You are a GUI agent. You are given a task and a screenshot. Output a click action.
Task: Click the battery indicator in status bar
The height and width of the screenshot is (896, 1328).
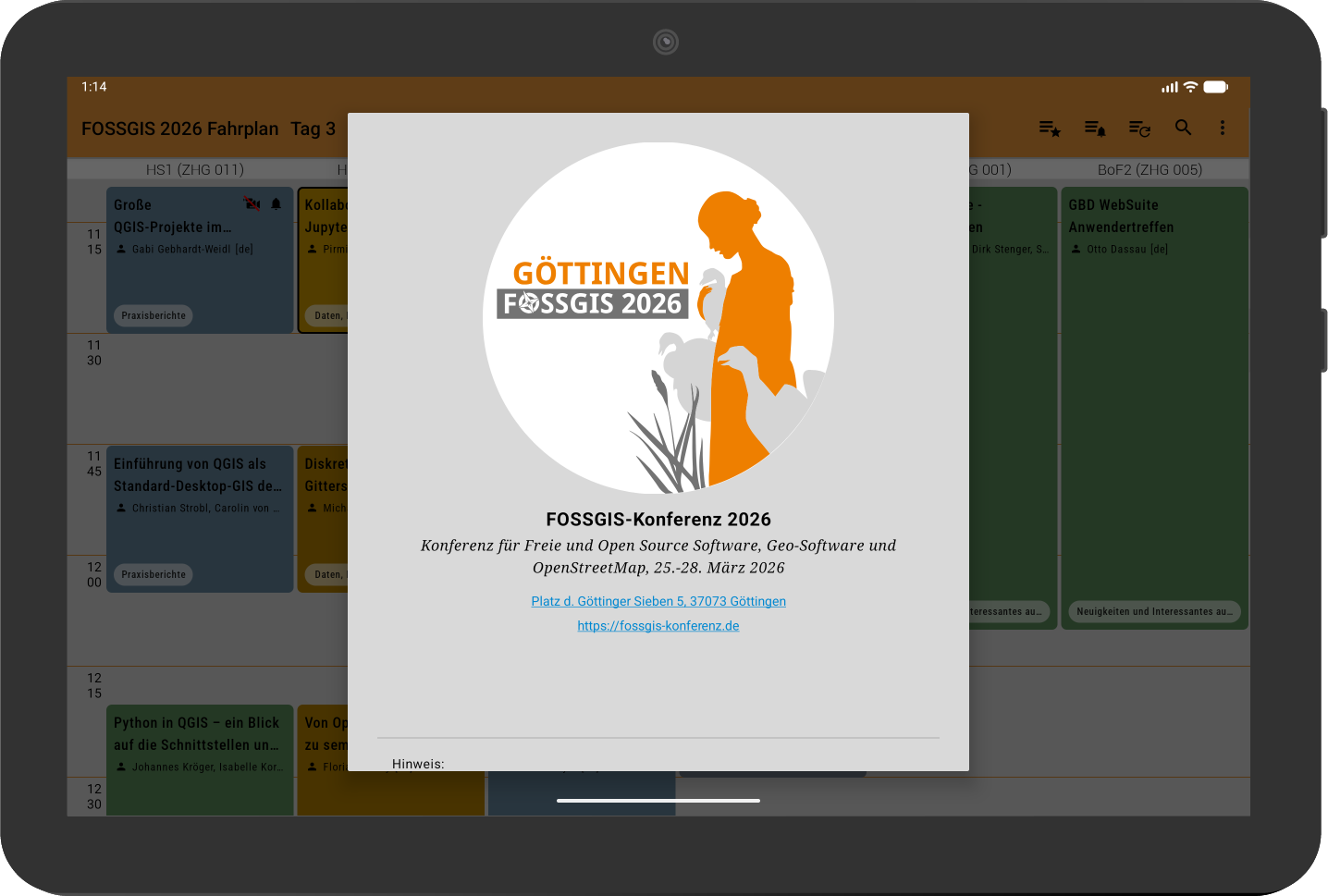(x=1215, y=87)
